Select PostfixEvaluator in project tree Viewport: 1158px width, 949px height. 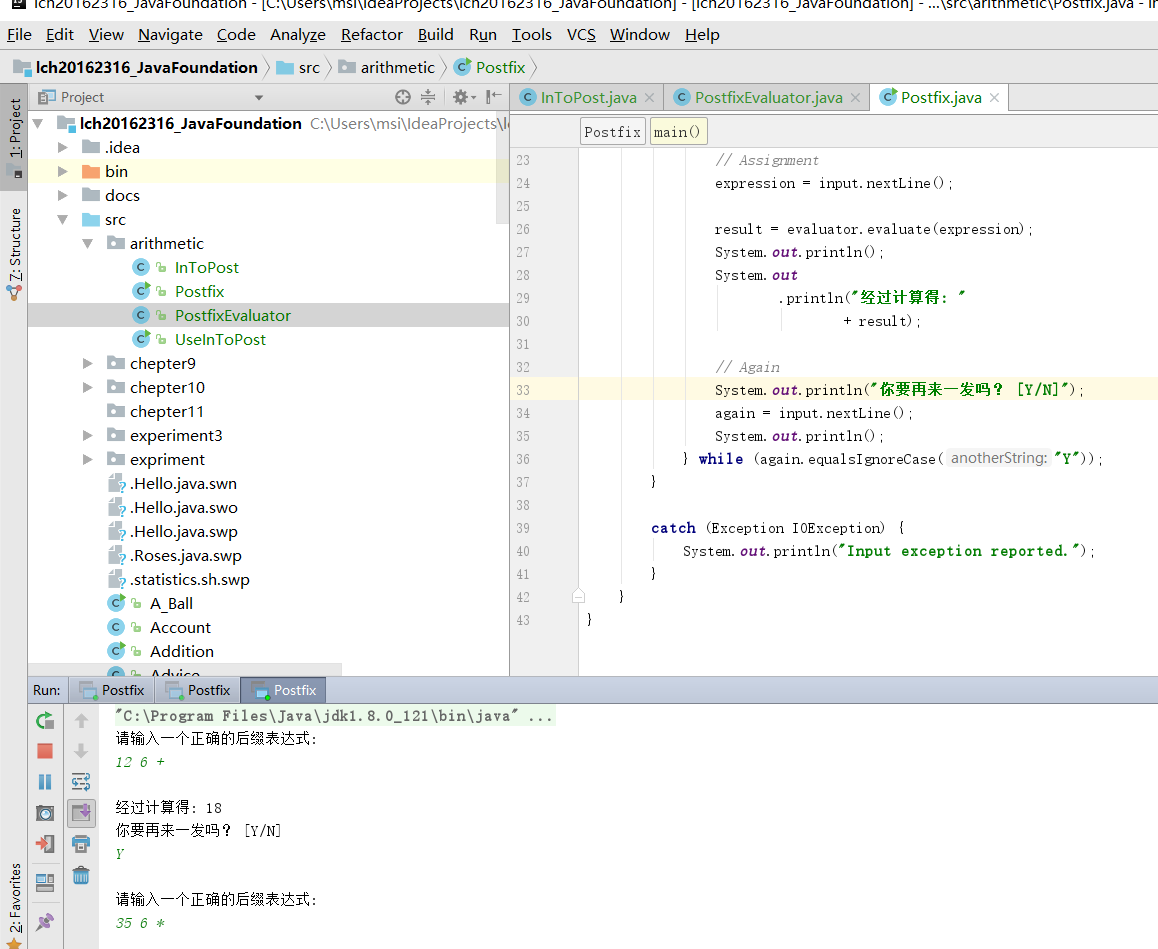[x=233, y=315]
